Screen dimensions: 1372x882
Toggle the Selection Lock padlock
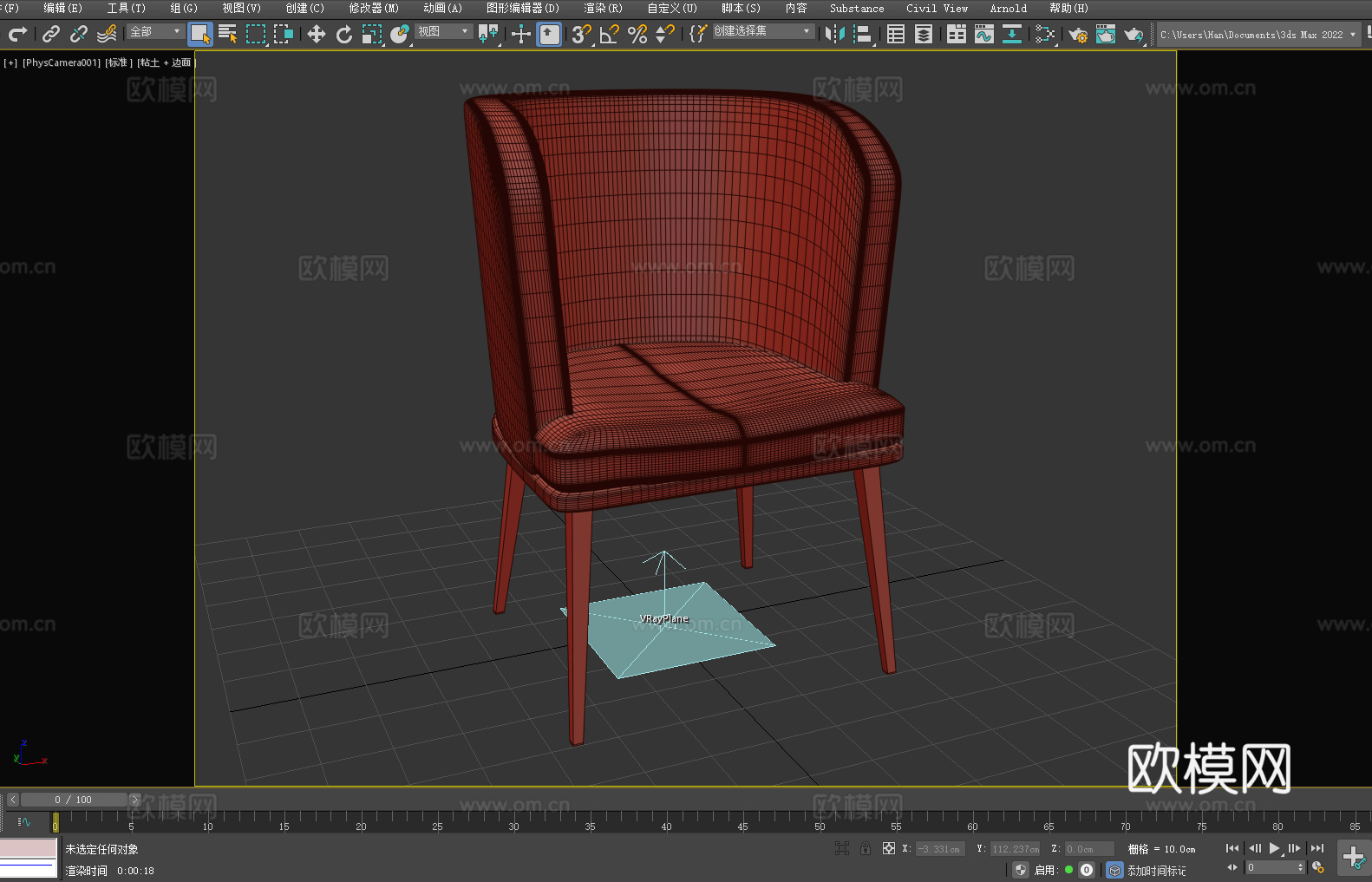coord(866,848)
